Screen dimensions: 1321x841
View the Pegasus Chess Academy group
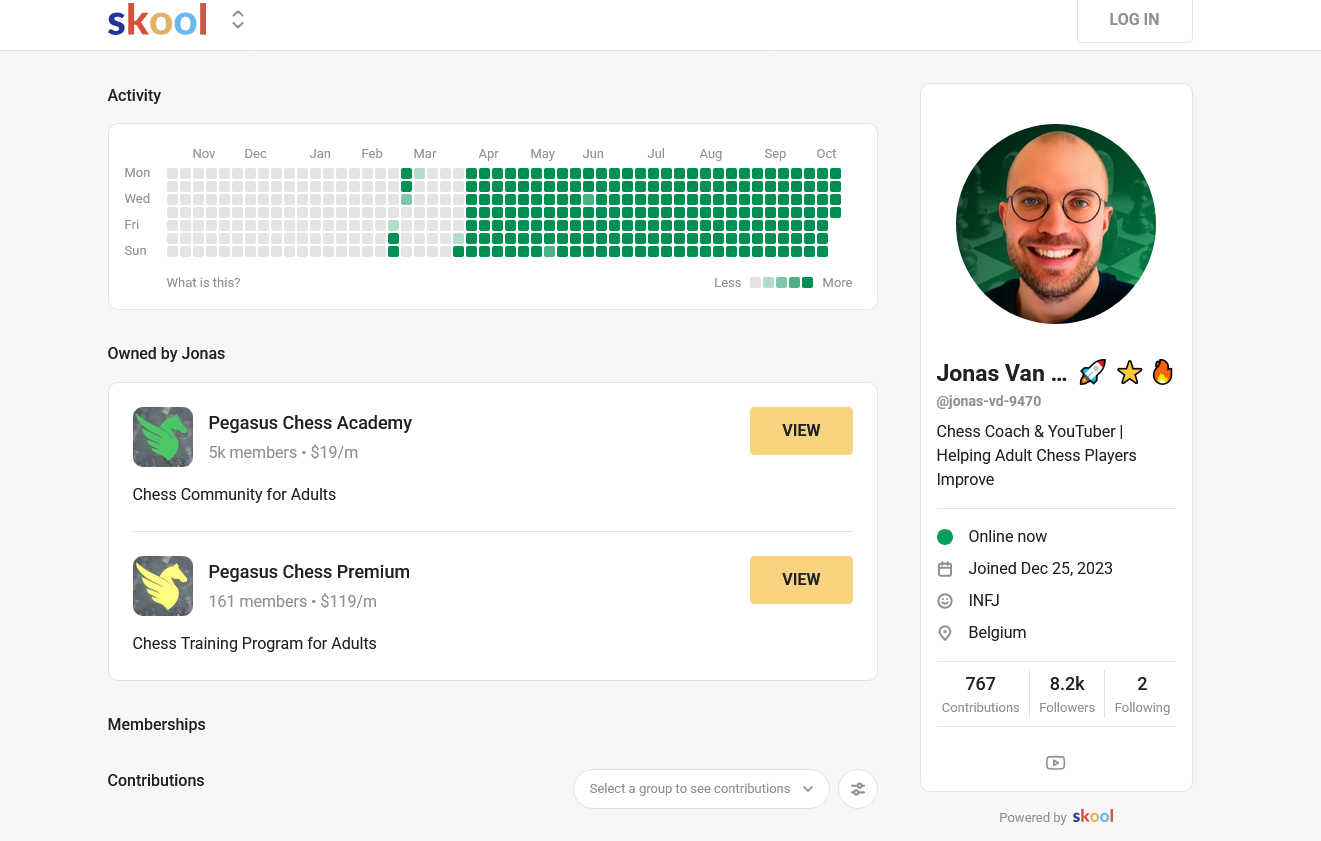(x=801, y=431)
